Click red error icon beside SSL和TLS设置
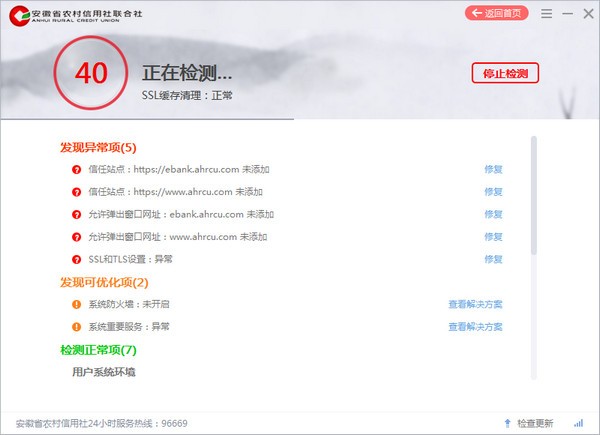The image size is (600, 435). pos(77,259)
